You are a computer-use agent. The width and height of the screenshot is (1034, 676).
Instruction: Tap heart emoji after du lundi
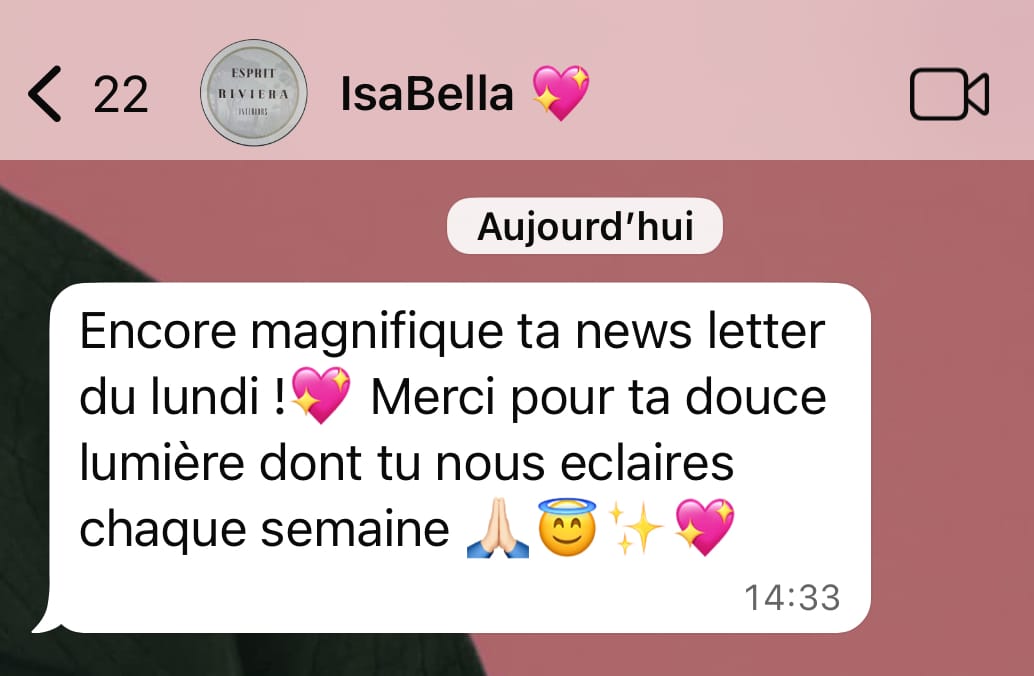tap(320, 395)
